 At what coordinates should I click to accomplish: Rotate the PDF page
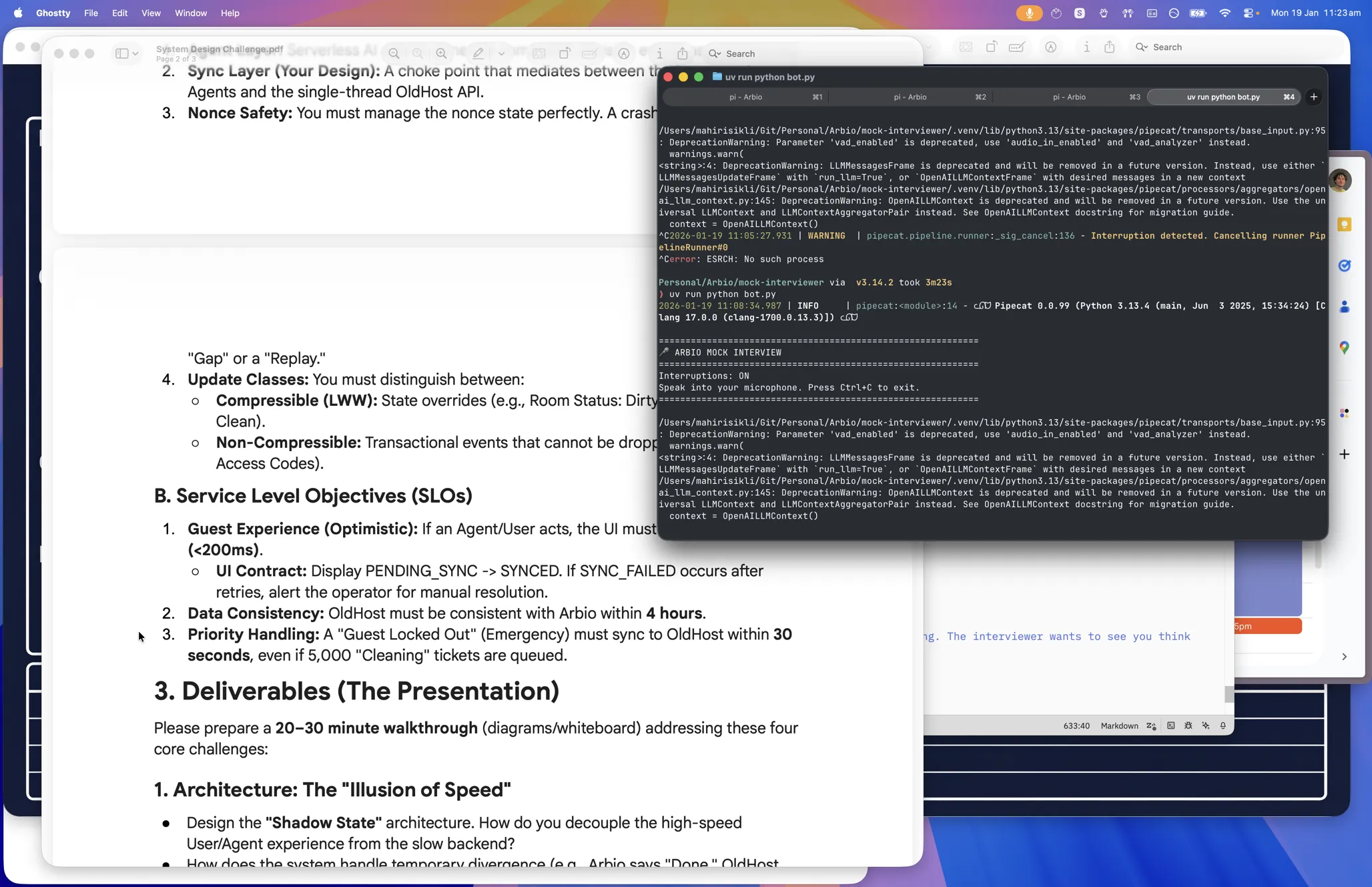[x=565, y=53]
